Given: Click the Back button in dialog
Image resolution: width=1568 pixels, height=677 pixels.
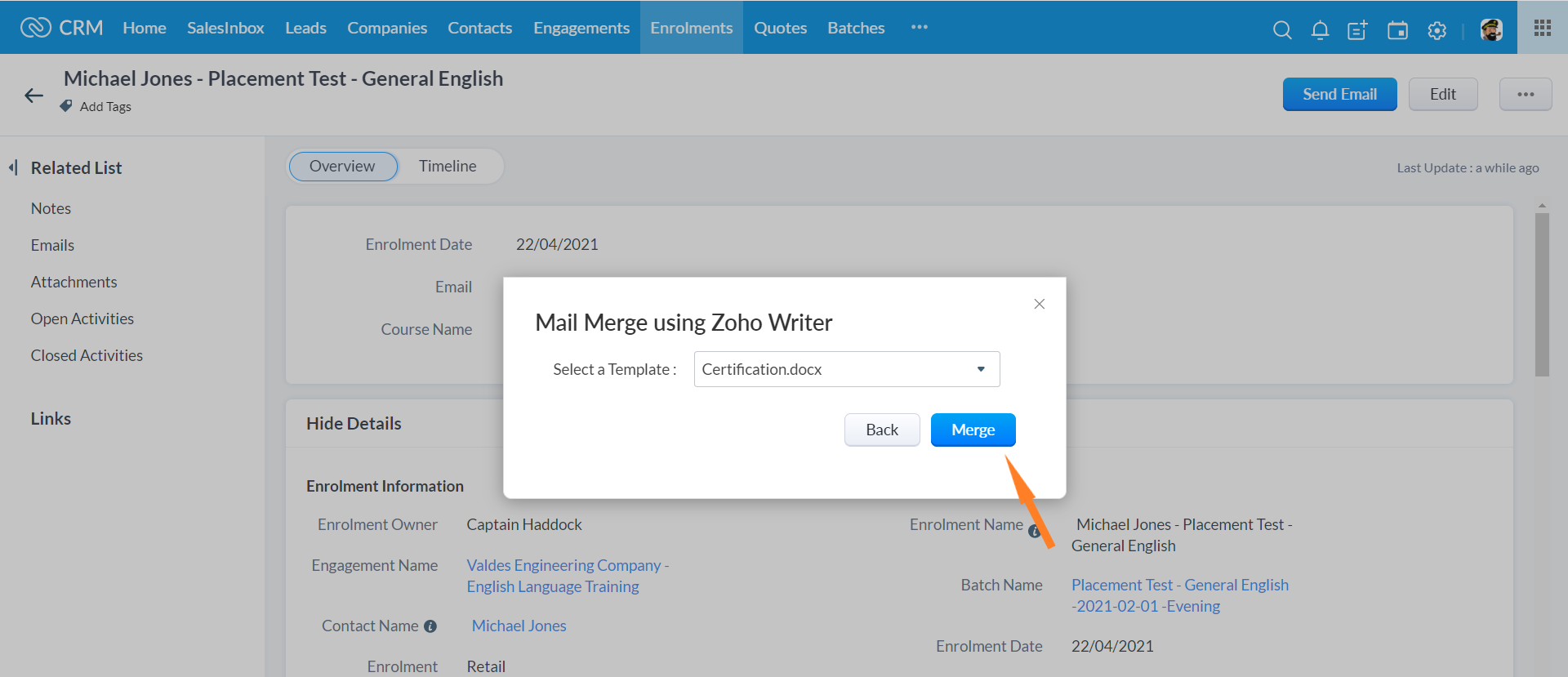Looking at the screenshot, I should pos(882,430).
